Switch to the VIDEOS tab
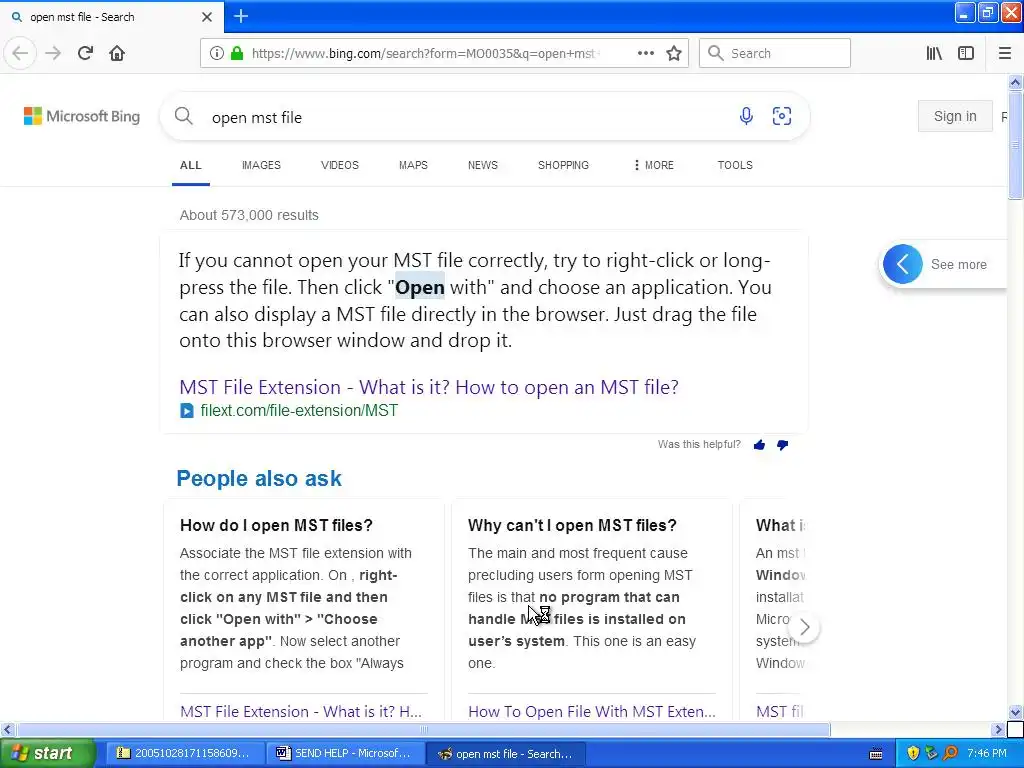Screen dimensions: 1024x768 point(340,165)
